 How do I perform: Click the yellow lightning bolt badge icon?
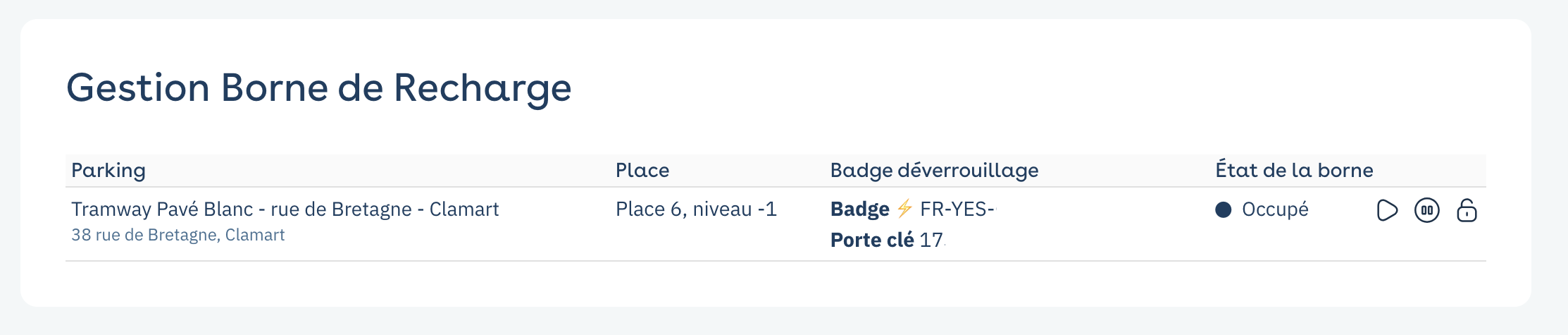point(904,209)
